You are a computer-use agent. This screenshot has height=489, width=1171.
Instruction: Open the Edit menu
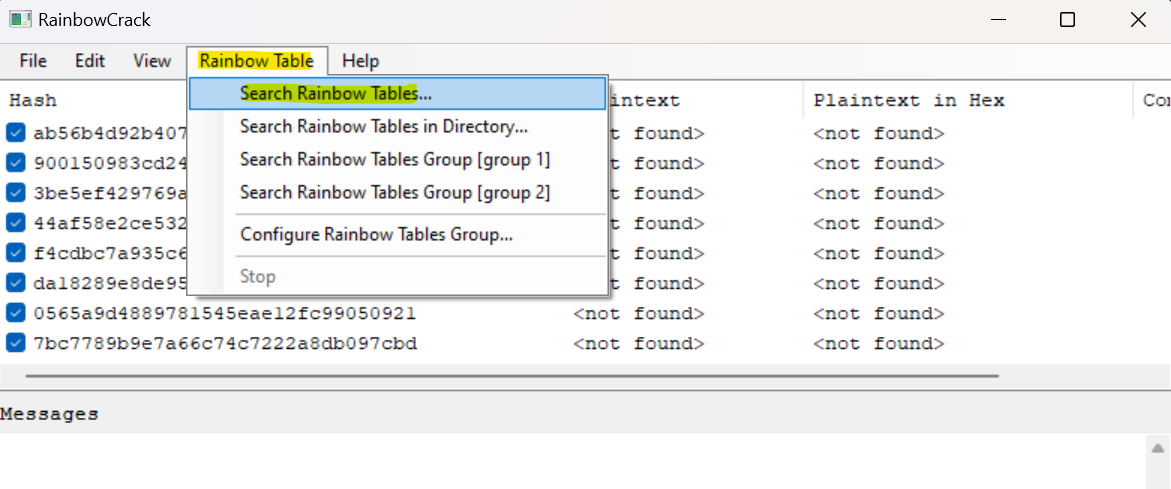pos(90,60)
